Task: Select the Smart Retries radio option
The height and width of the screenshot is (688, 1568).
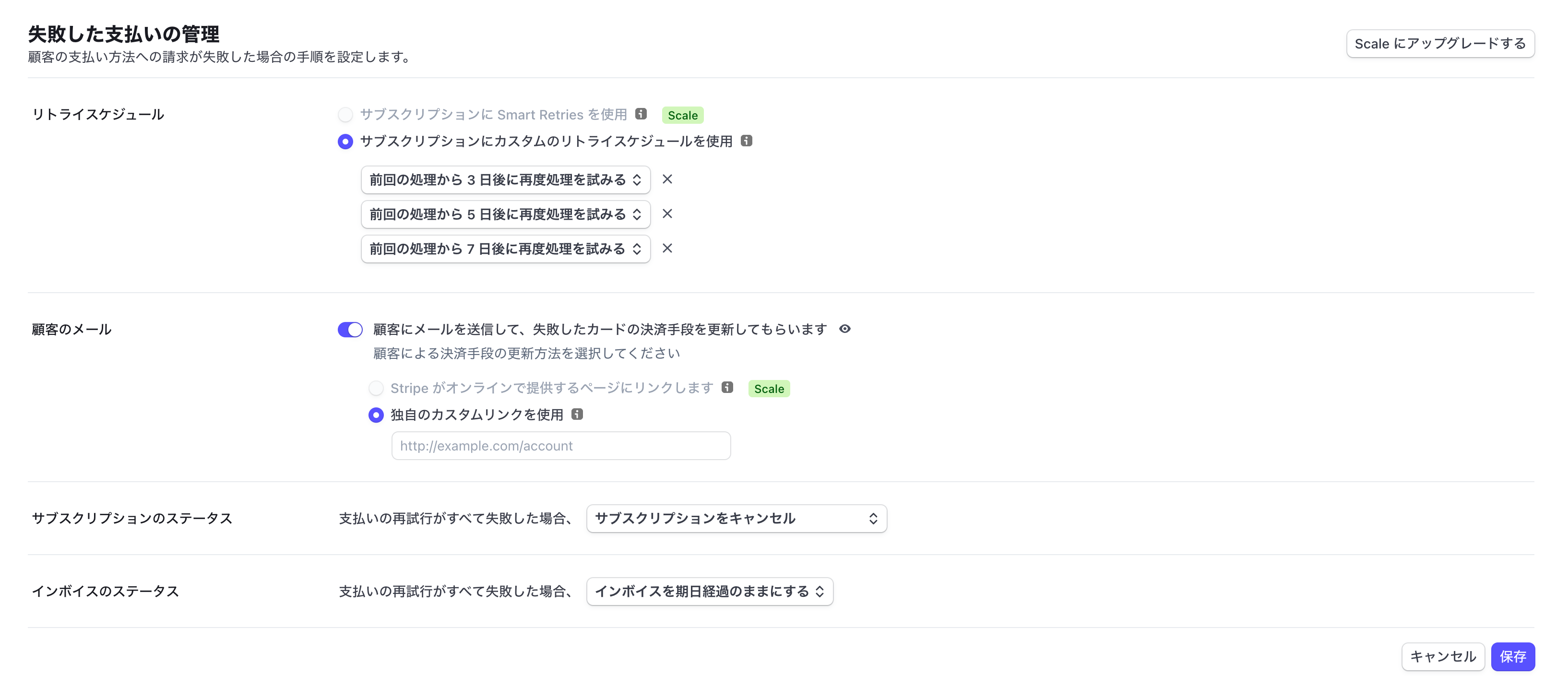Action: point(345,115)
